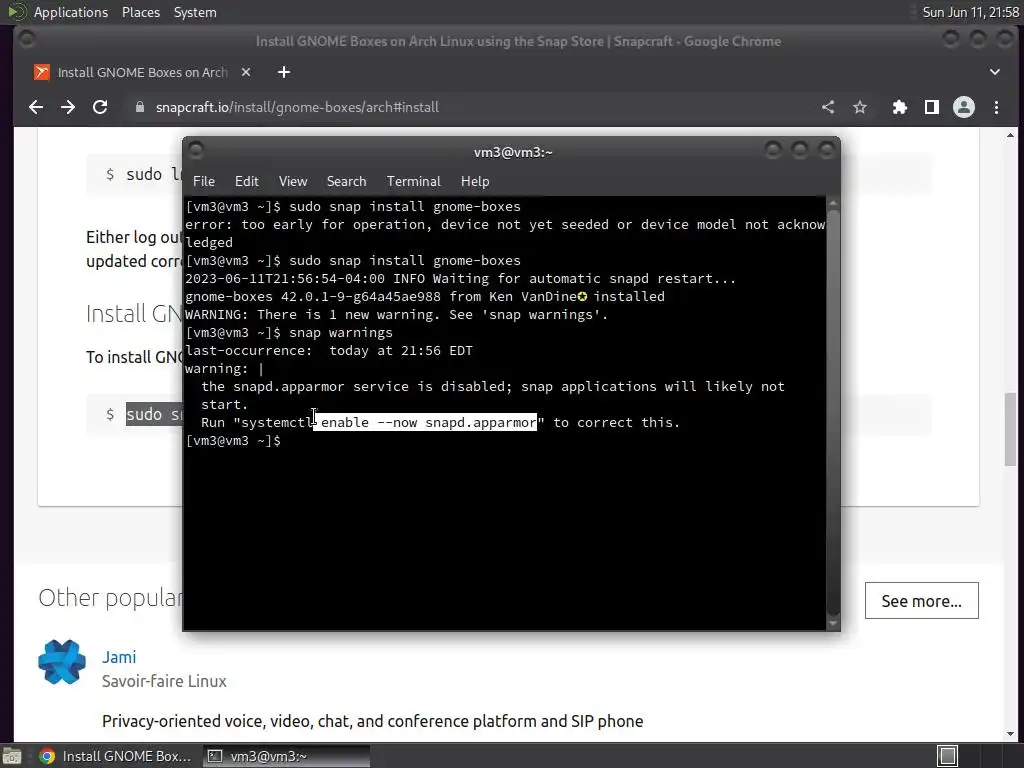The width and height of the screenshot is (1024, 768).
Task: Open terminal Search menu
Action: 346,181
